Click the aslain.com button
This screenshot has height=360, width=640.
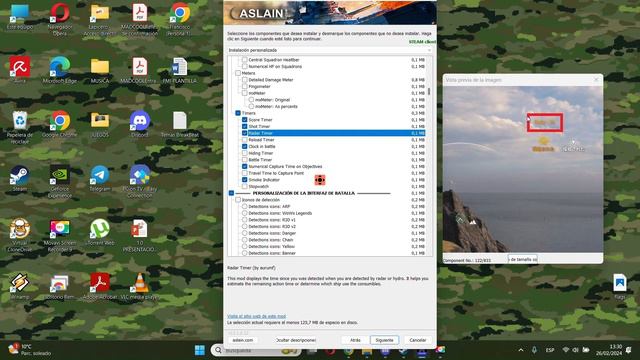click(x=242, y=340)
